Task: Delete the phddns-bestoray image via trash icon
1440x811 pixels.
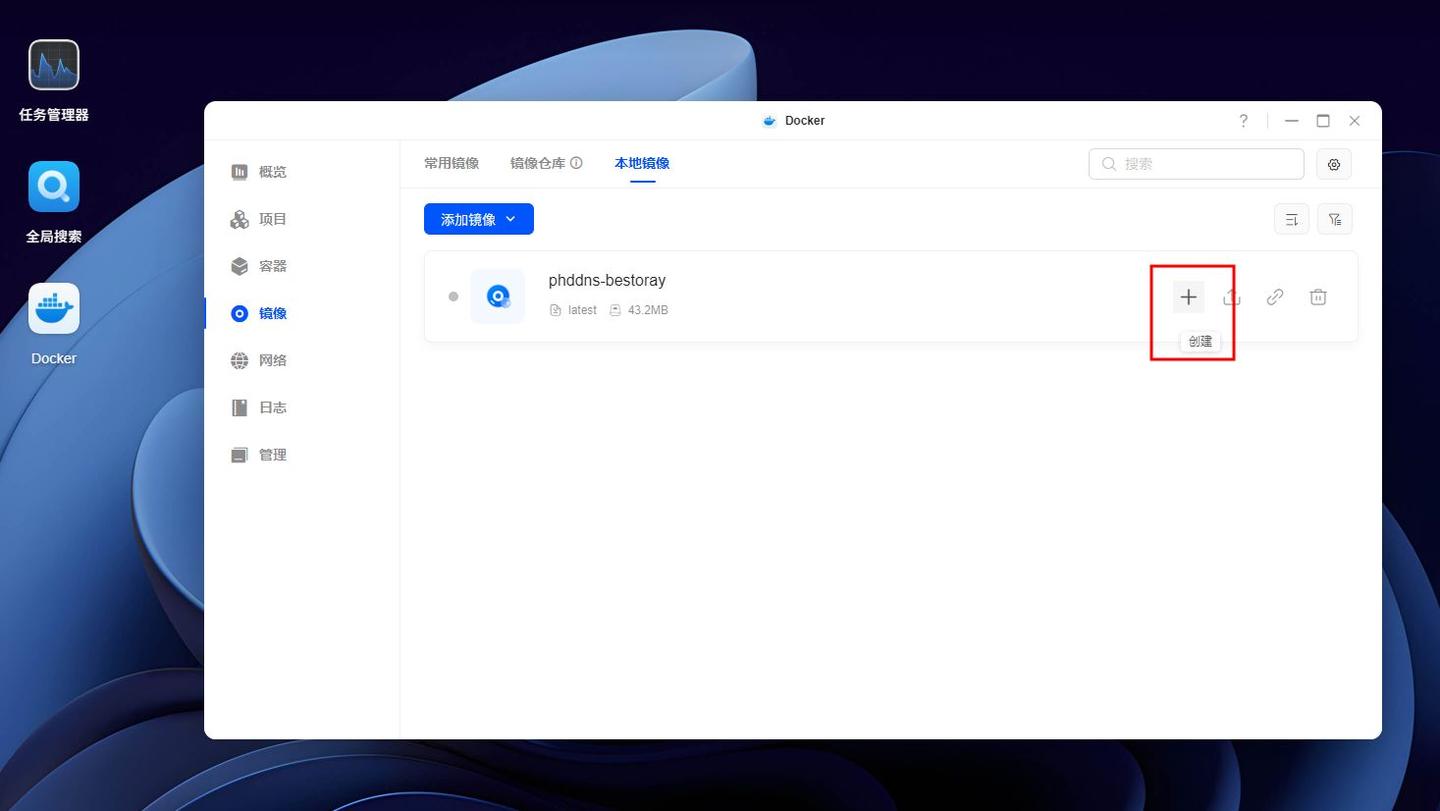Action: click(x=1318, y=297)
